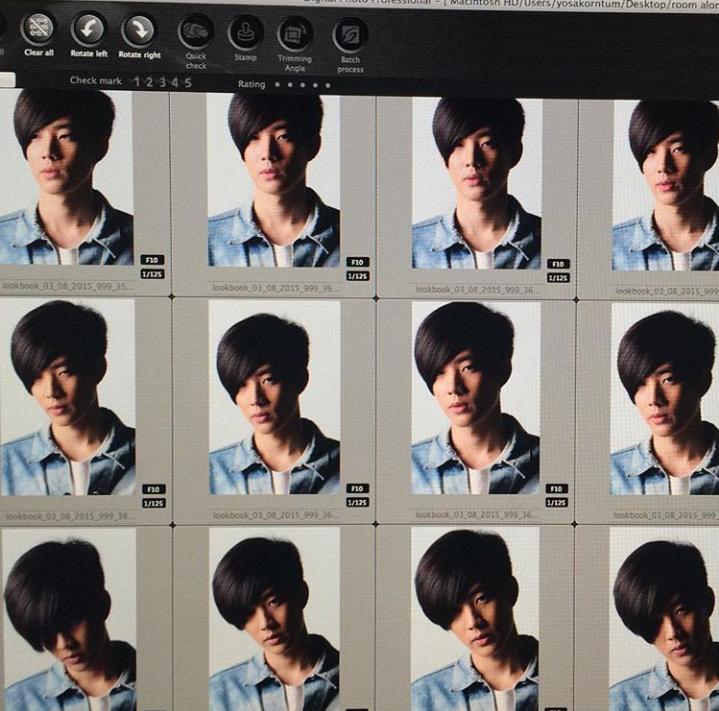The image size is (719, 711).
Task: Click the file name under middle-row second thumbnail
Action: (x=276, y=516)
